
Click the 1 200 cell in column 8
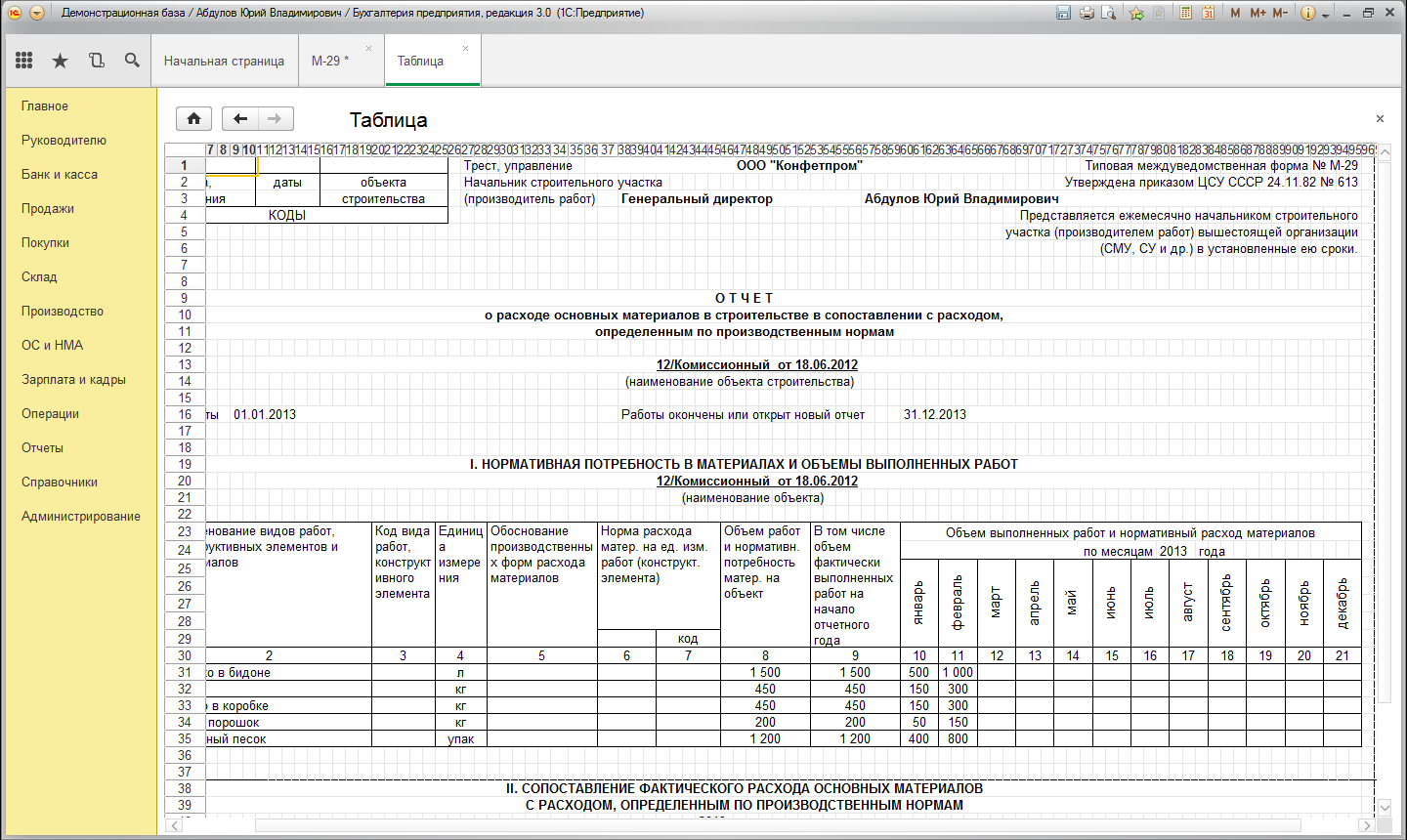(x=765, y=738)
